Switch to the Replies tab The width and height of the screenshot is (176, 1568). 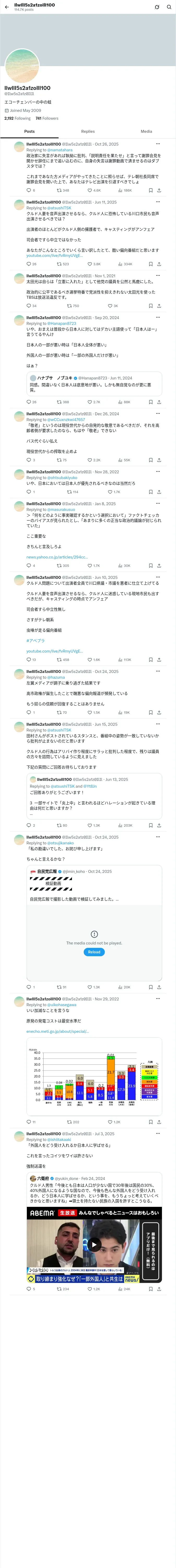[x=88, y=131]
